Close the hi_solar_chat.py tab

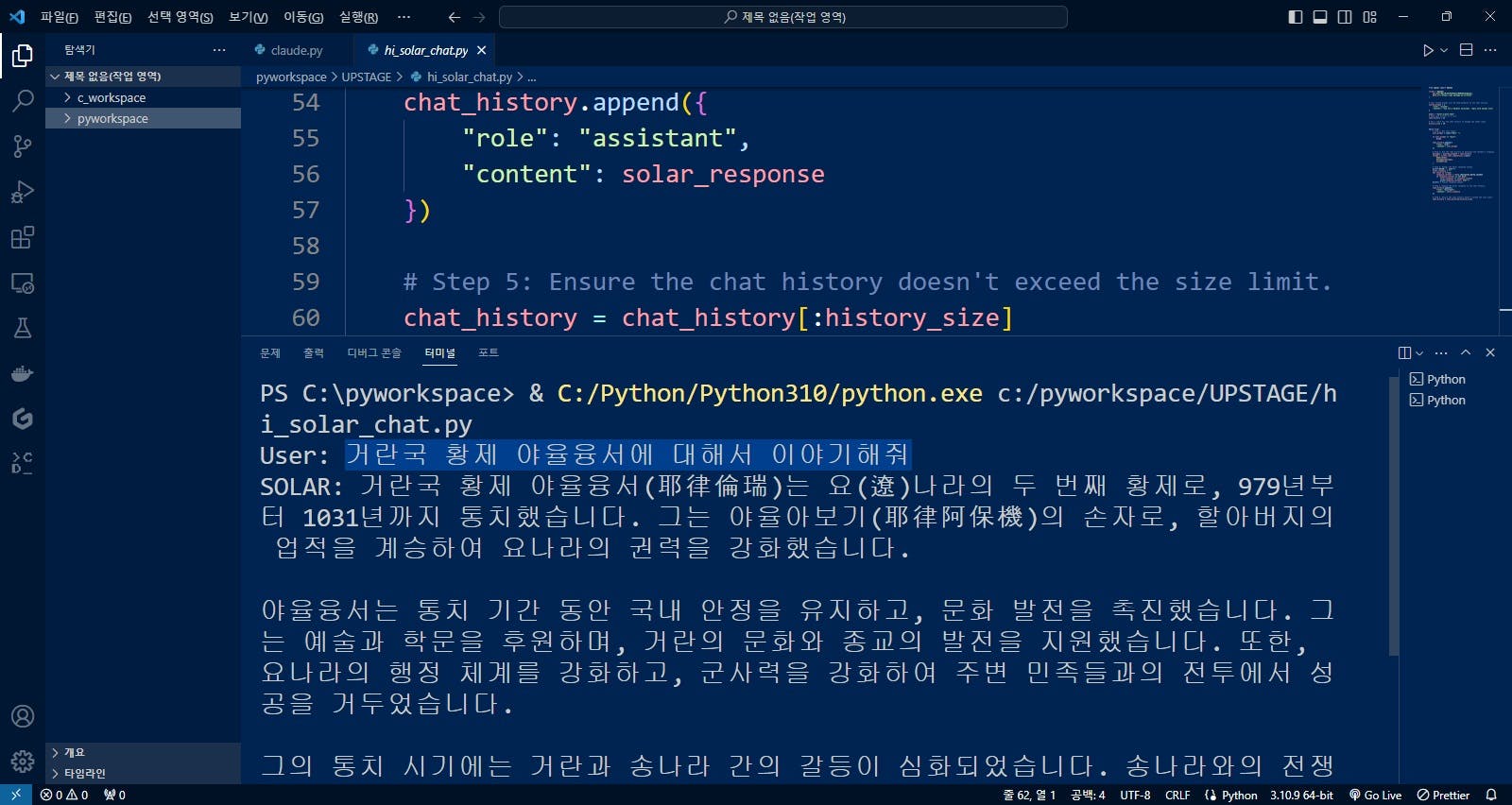[482, 50]
